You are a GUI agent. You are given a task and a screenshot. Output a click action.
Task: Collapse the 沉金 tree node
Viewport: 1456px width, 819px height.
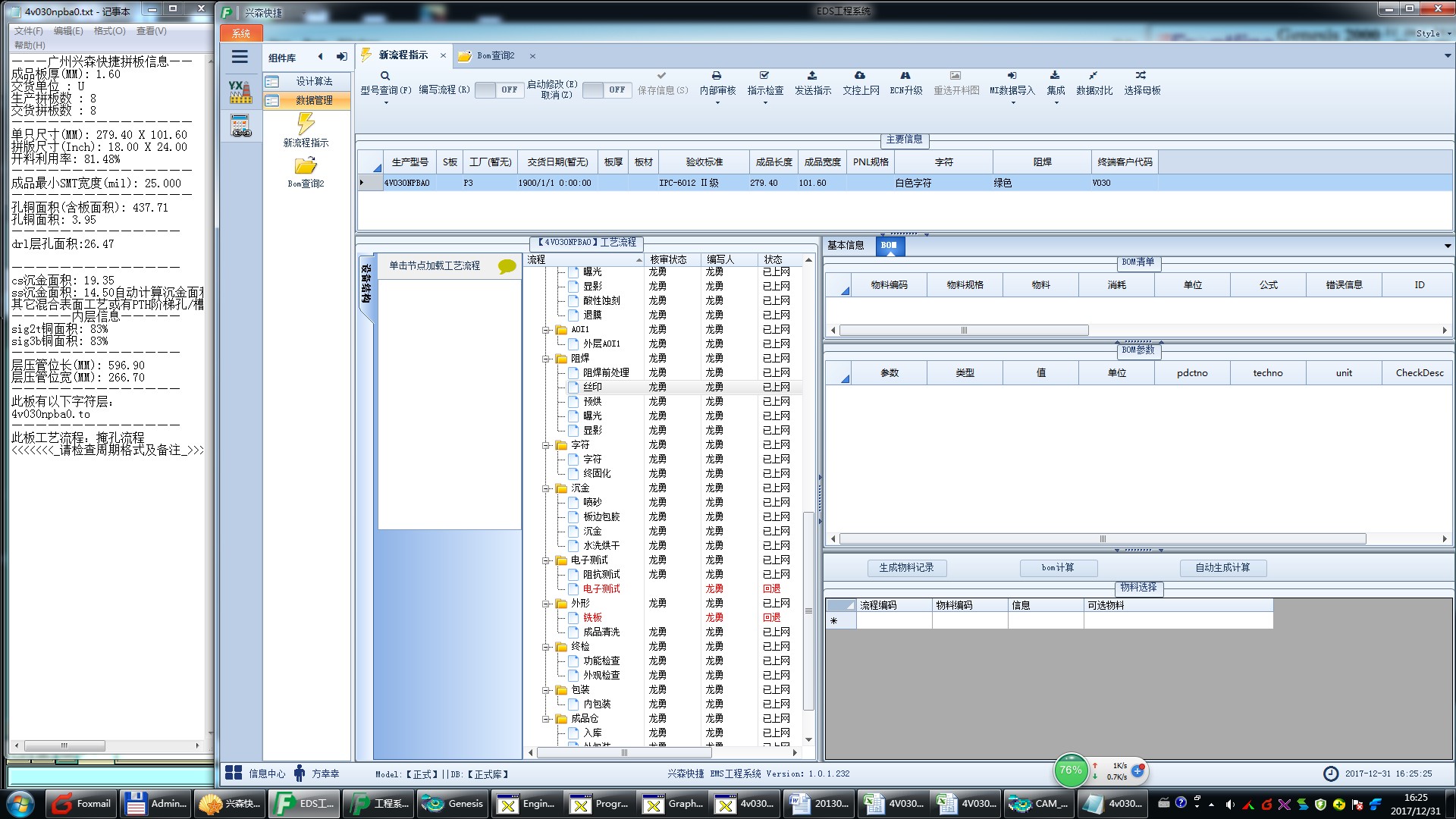[546, 488]
